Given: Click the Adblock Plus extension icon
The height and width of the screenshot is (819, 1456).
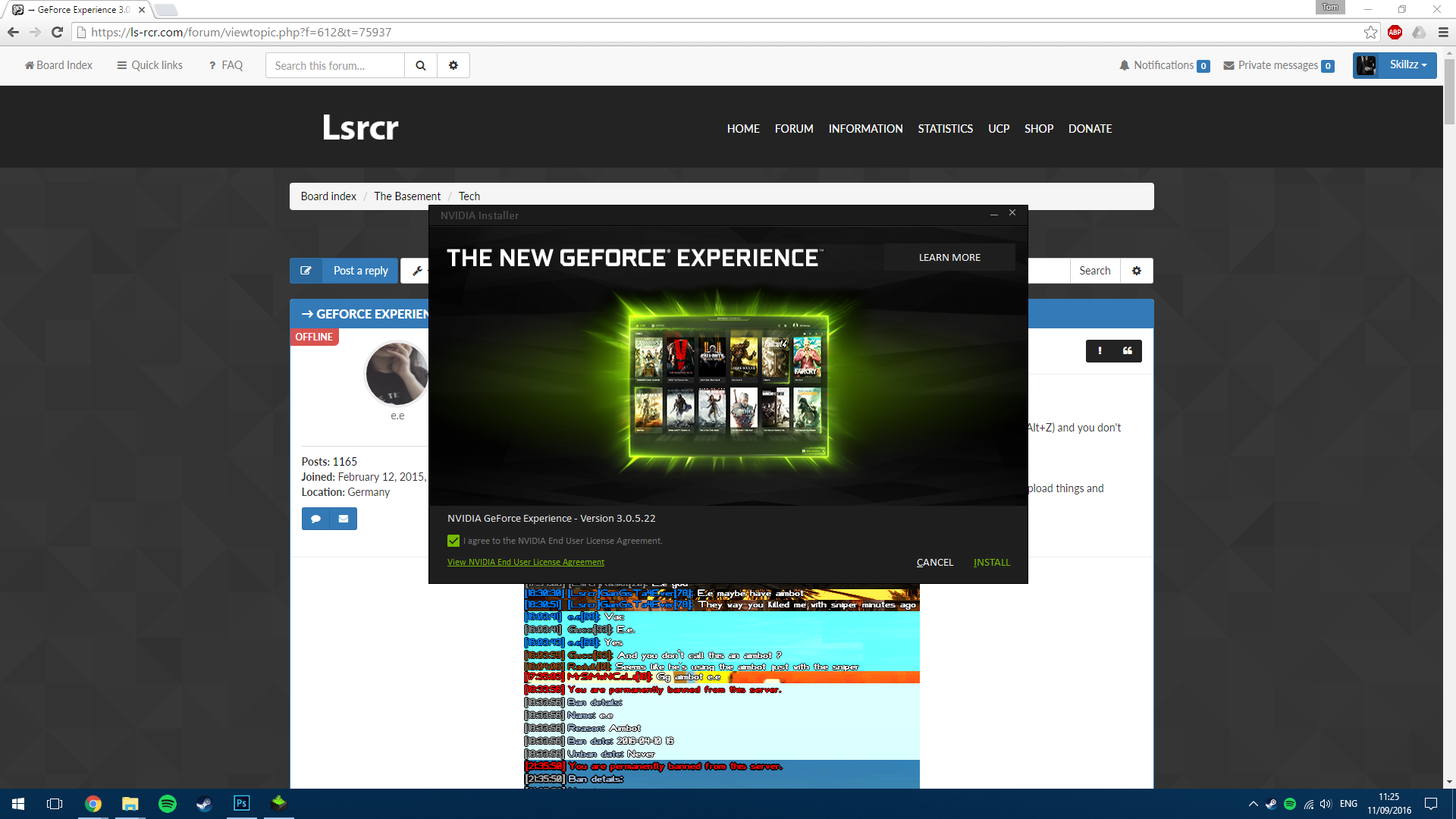Looking at the screenshot, I should [1395, 32].
